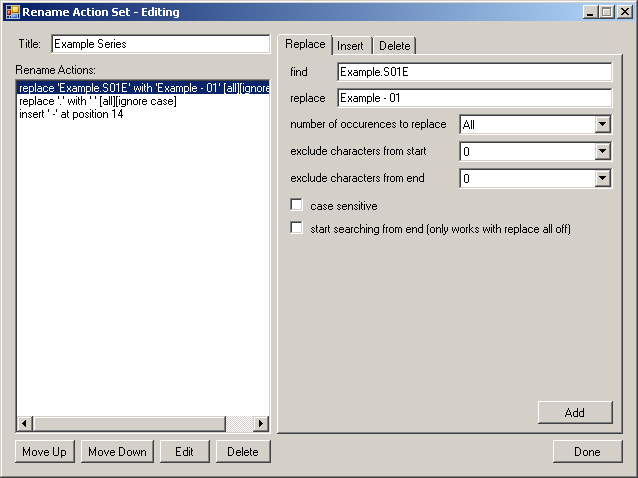Expand exclude characters from start dropdown
The height and width of the screenshot is (478, 638).
pos(601,151)
